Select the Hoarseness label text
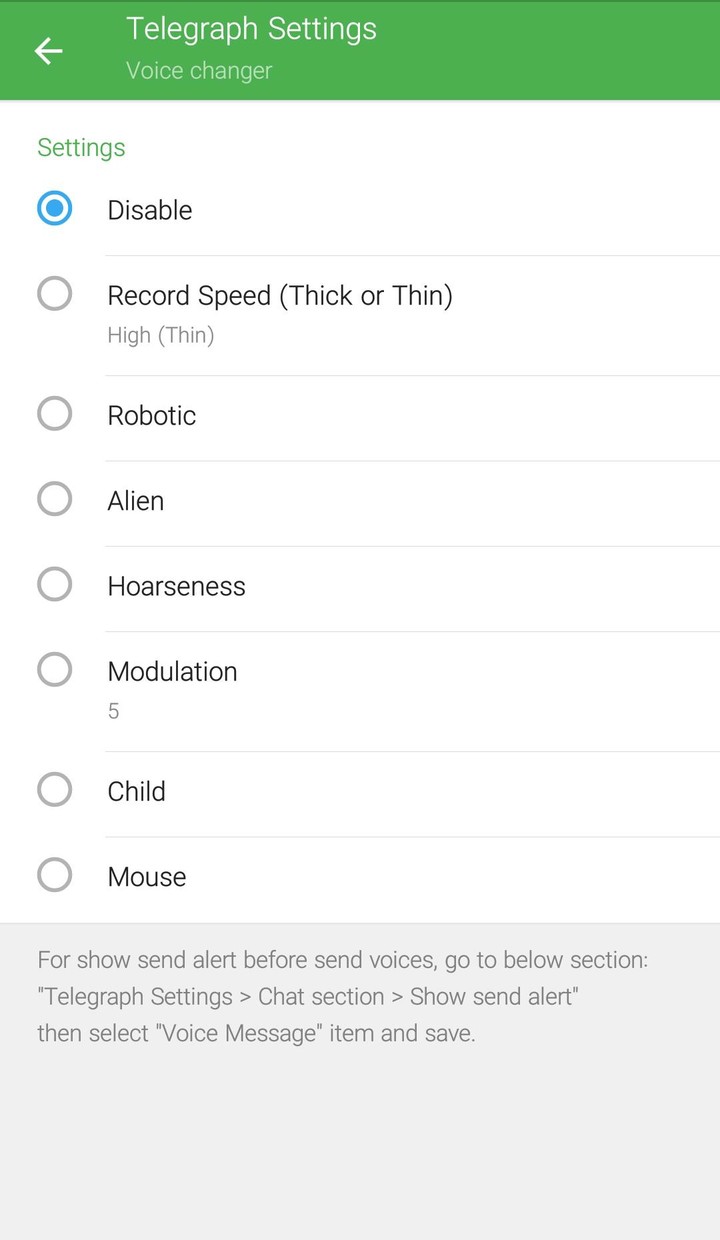The image size is (720, 1240). click(x=176, y=586)
